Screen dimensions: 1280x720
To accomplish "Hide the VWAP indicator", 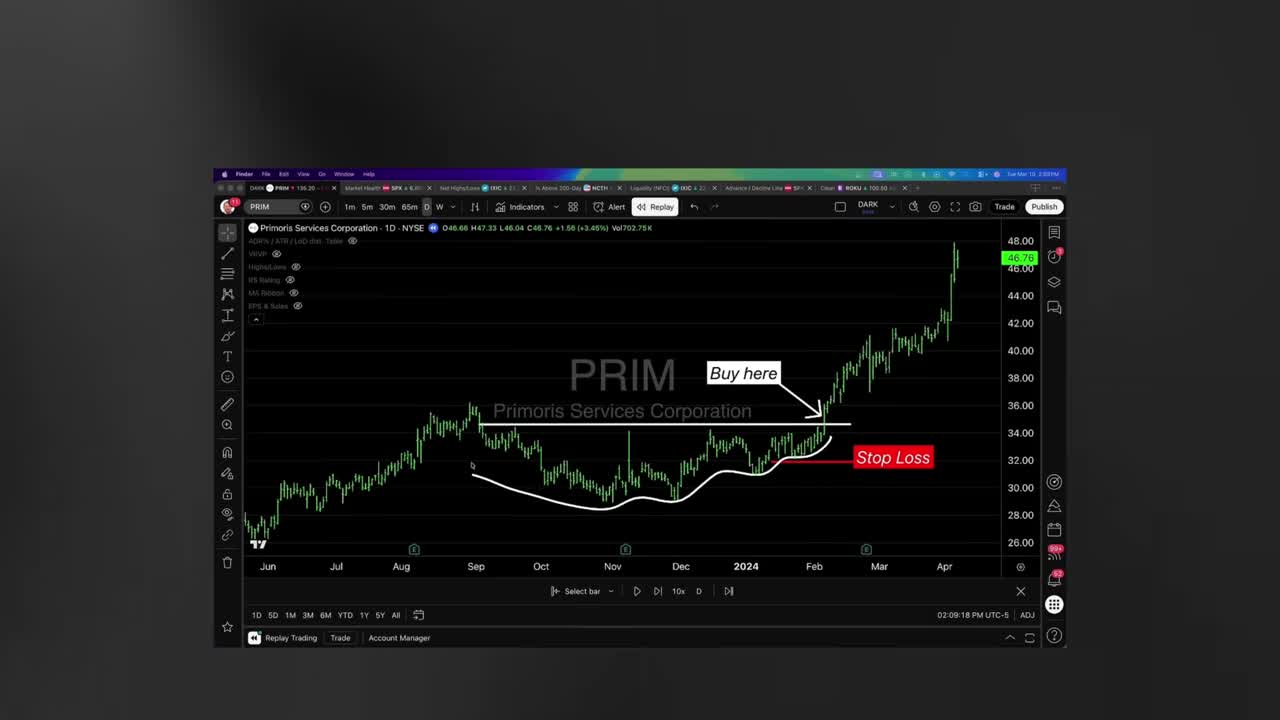I will click(x=277, y=253).
